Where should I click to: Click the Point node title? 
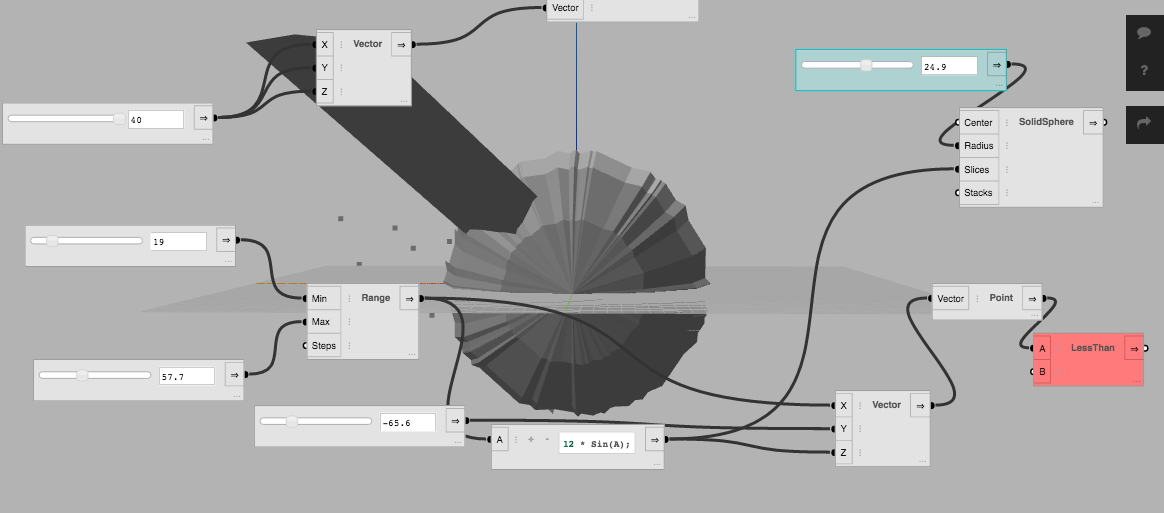coord(1001,298)
